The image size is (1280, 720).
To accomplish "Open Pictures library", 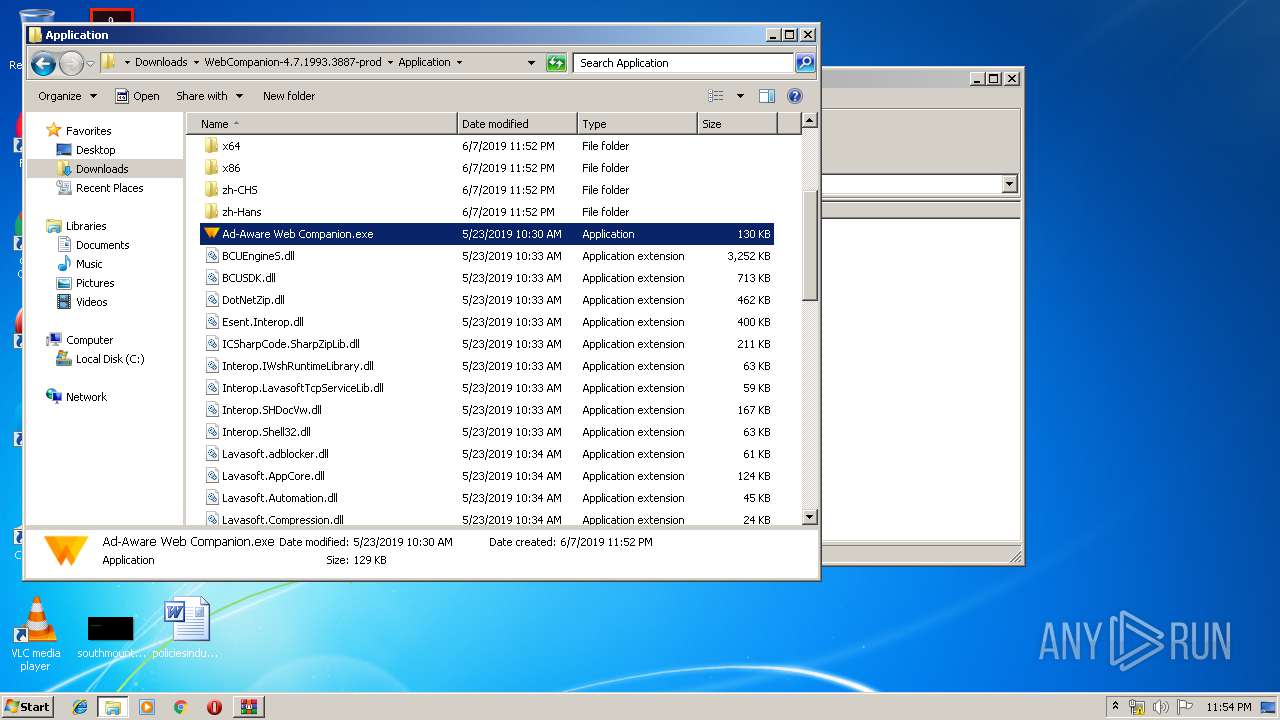I will (x=93, y=283).
